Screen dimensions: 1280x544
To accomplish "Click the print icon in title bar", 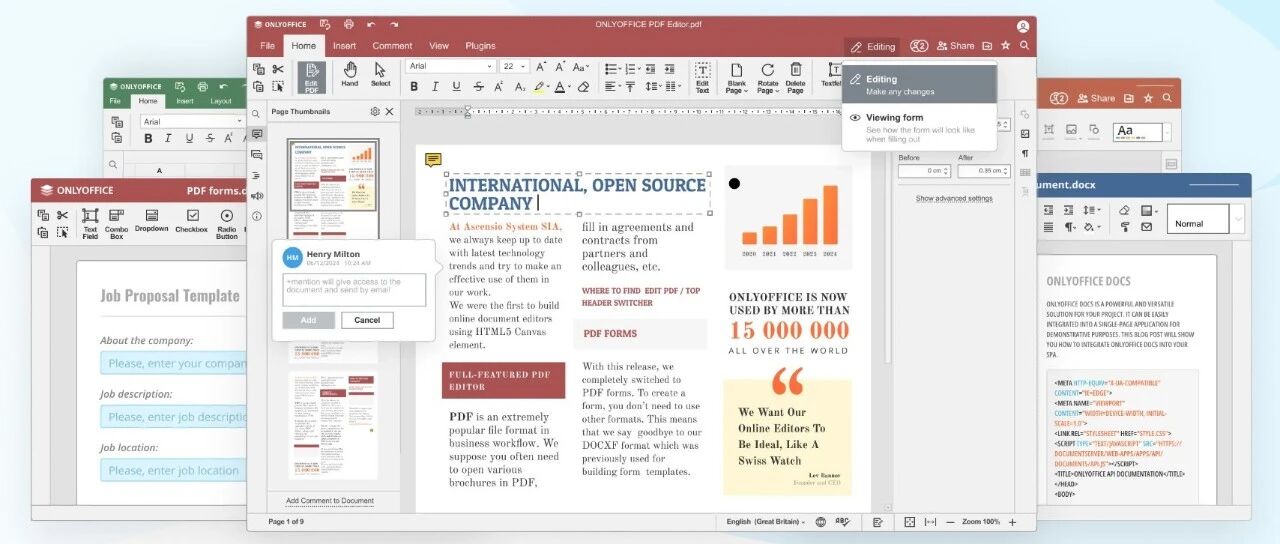I will coord(348,24).
